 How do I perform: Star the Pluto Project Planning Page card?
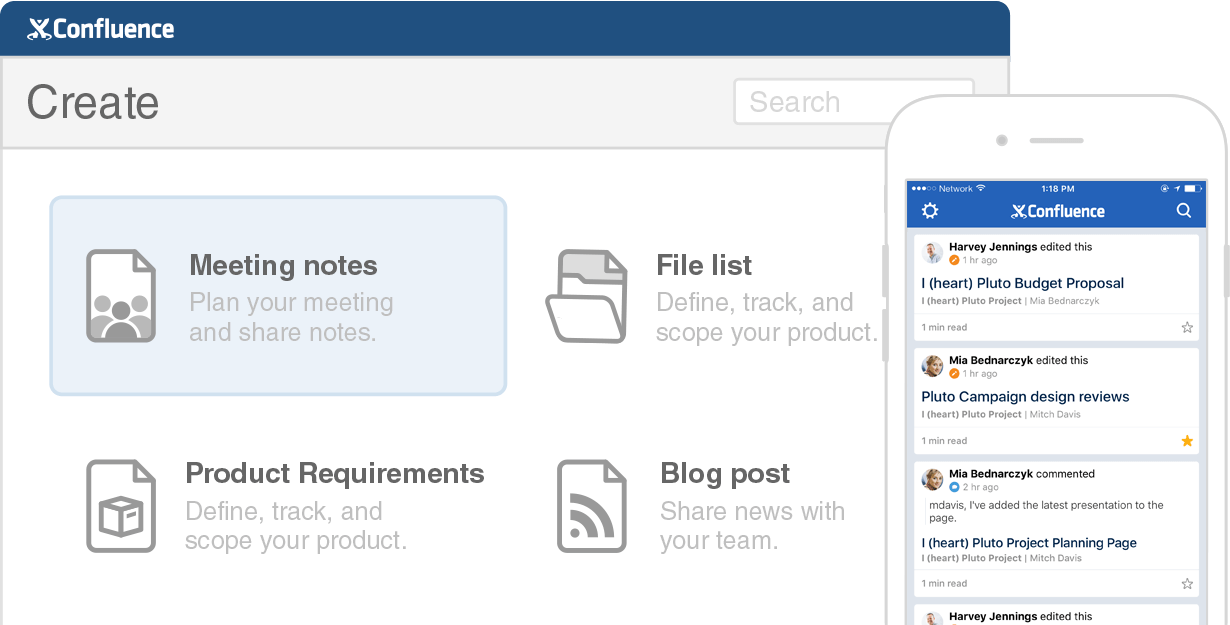coord(1187,584)
